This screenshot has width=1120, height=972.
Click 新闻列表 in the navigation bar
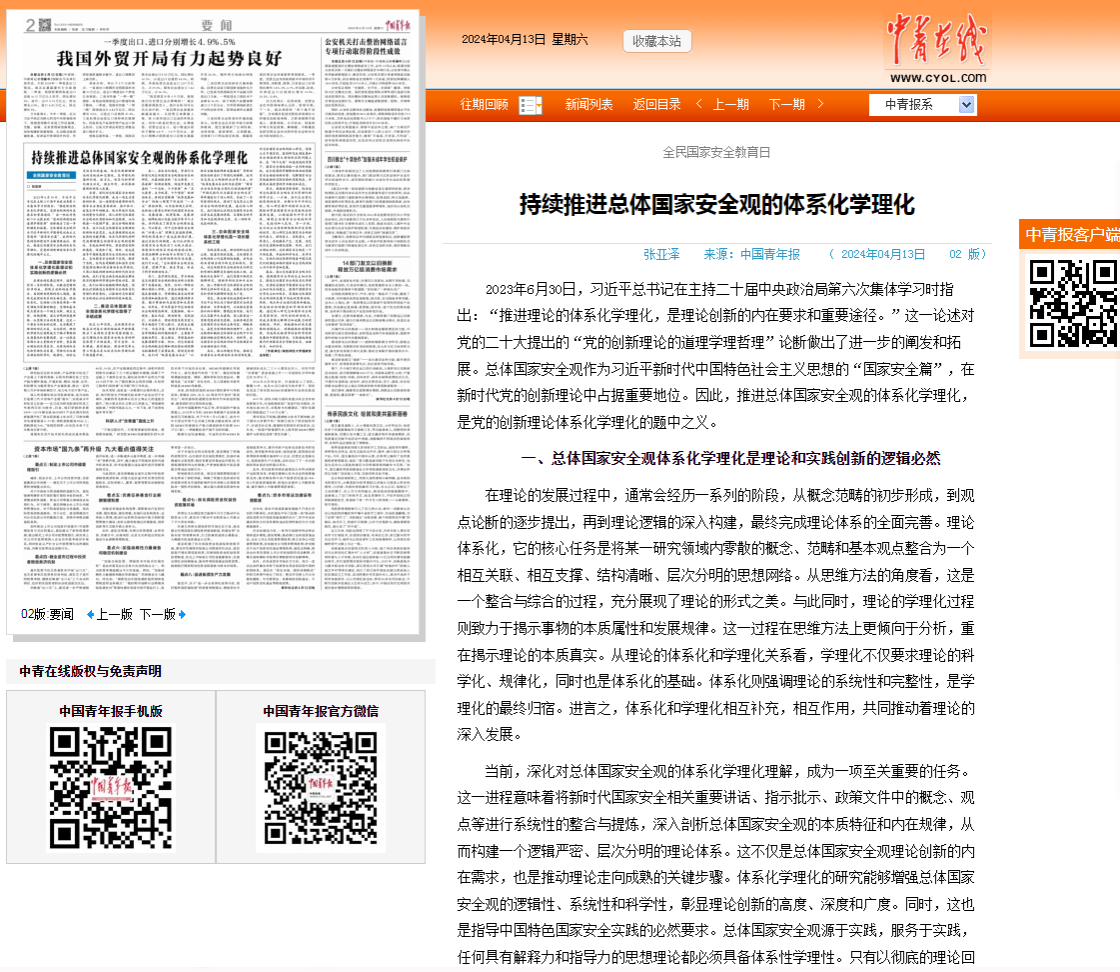click(589, 104)
